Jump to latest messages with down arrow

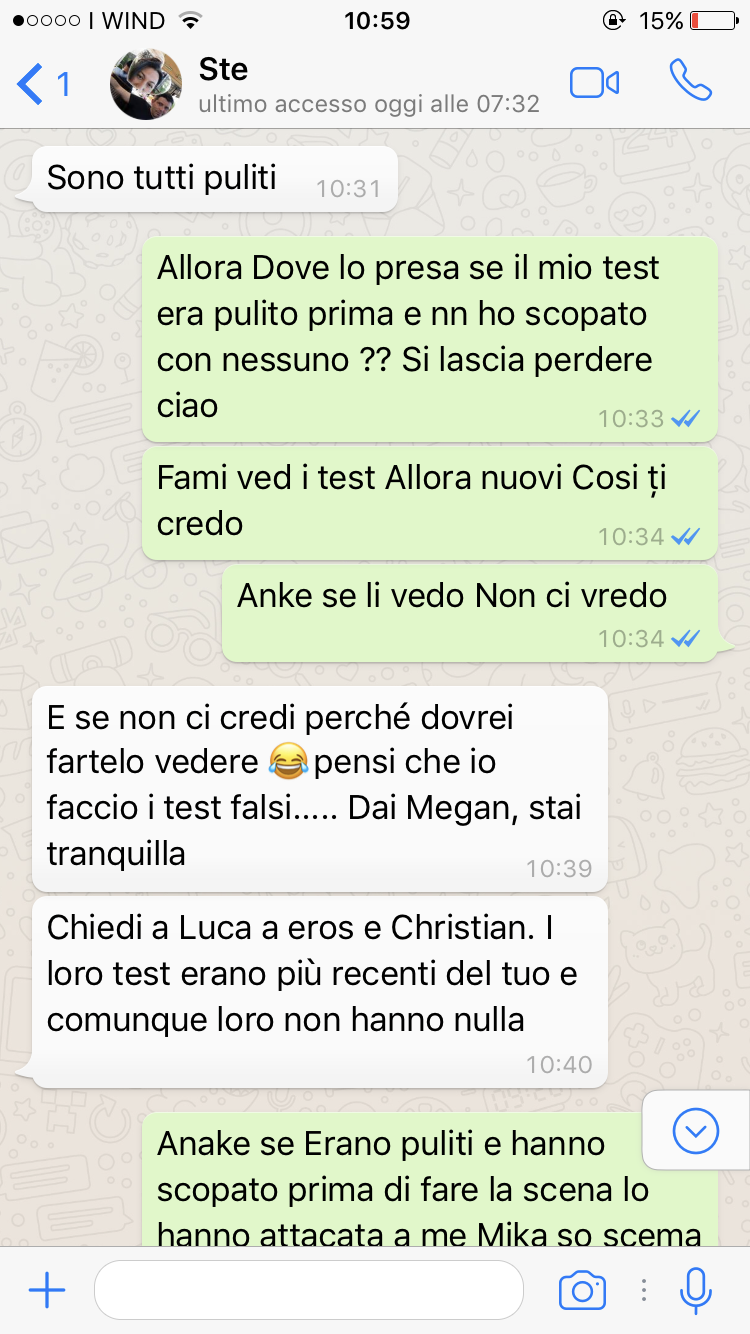(x=696, y=1130)
